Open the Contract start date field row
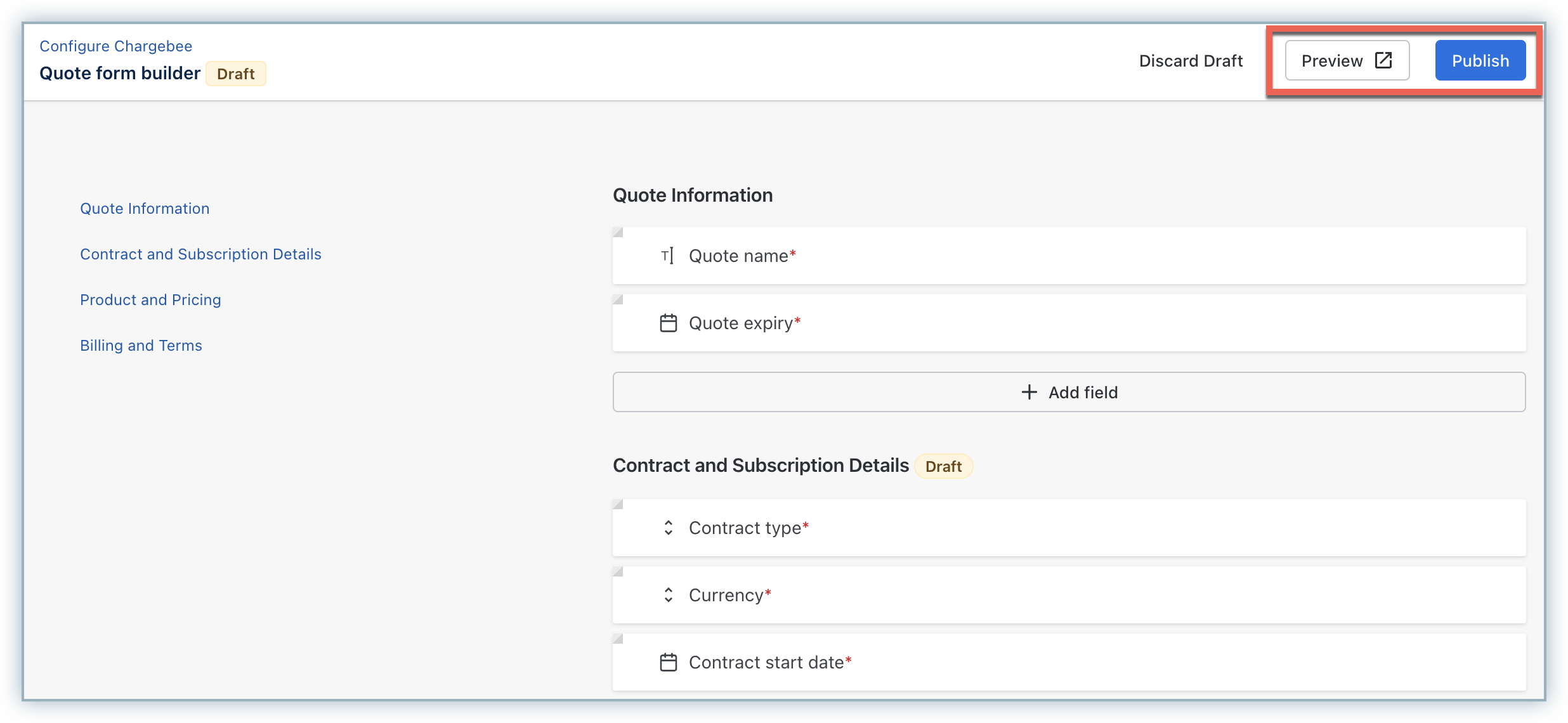This screenshot has height=723, width=1568. 1068,662
